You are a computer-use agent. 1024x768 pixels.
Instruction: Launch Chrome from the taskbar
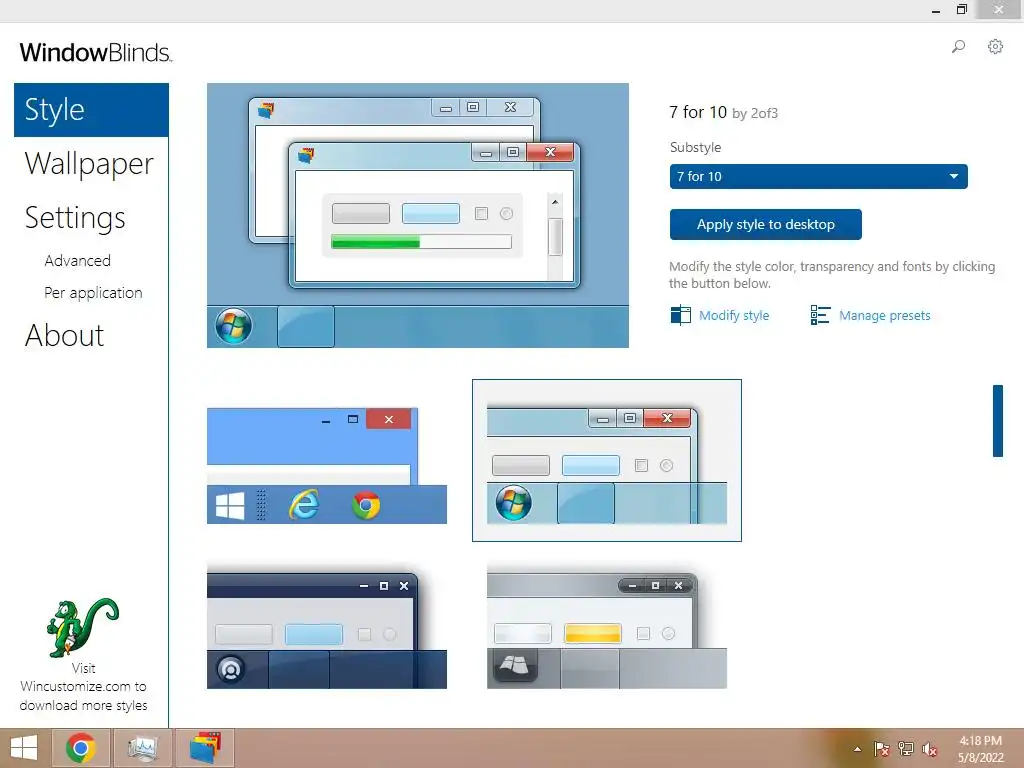[81, 748]
